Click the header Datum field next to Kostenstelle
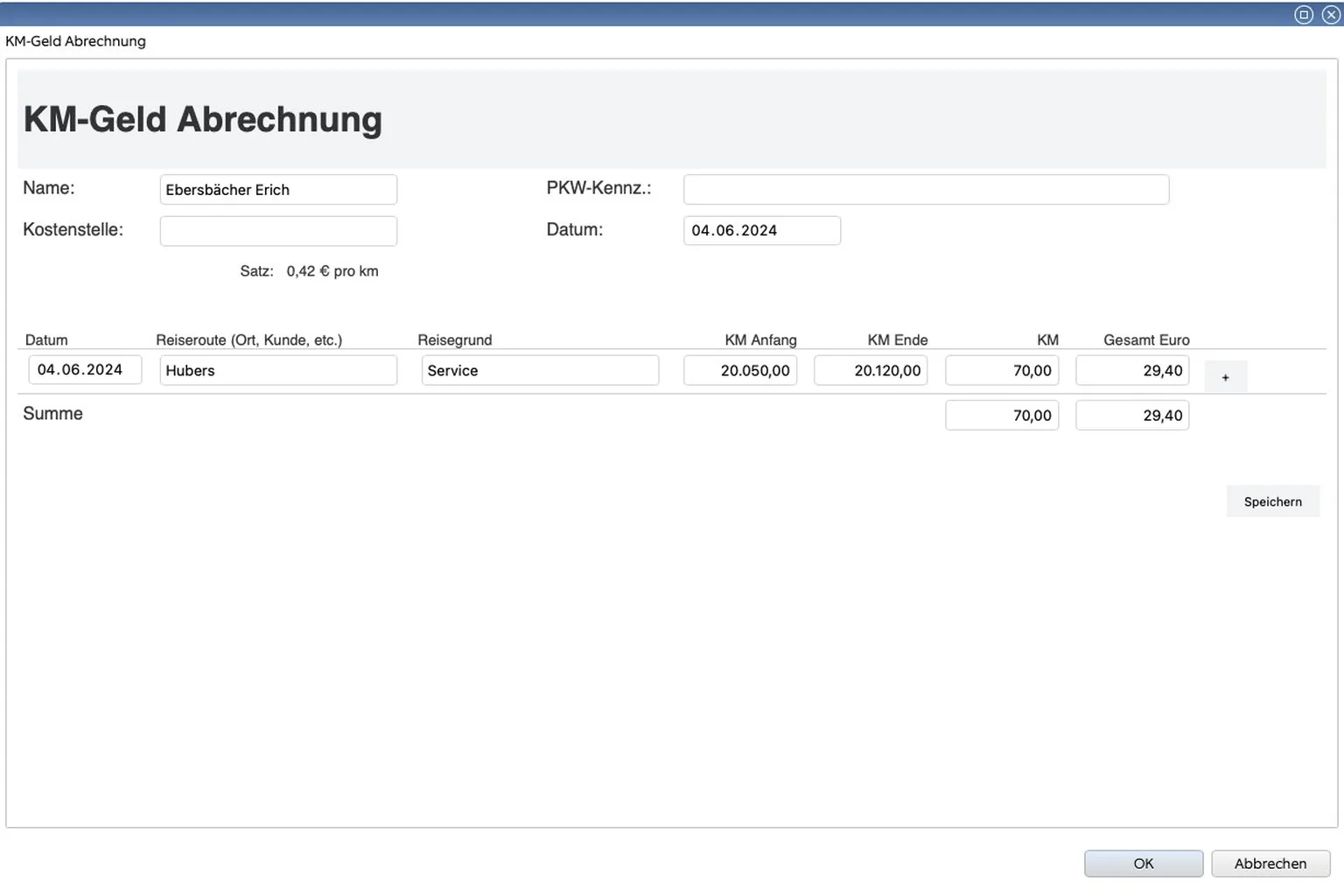1344x896 pixels. click(x=762, y=231)
